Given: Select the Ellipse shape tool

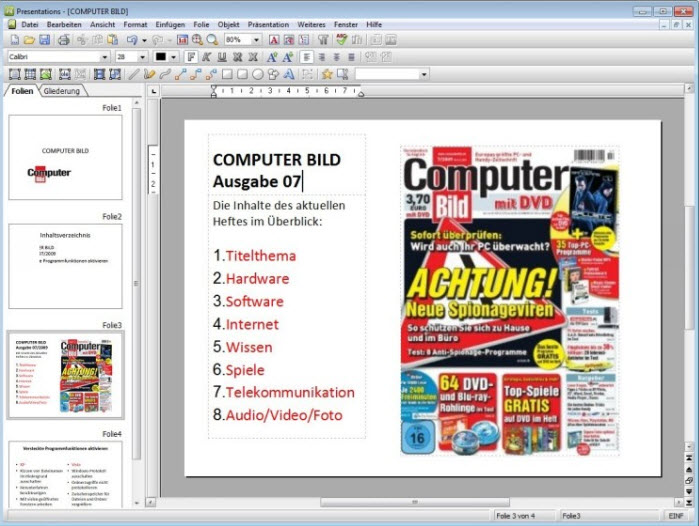Looking at the screenshot, I should (258, 74).
